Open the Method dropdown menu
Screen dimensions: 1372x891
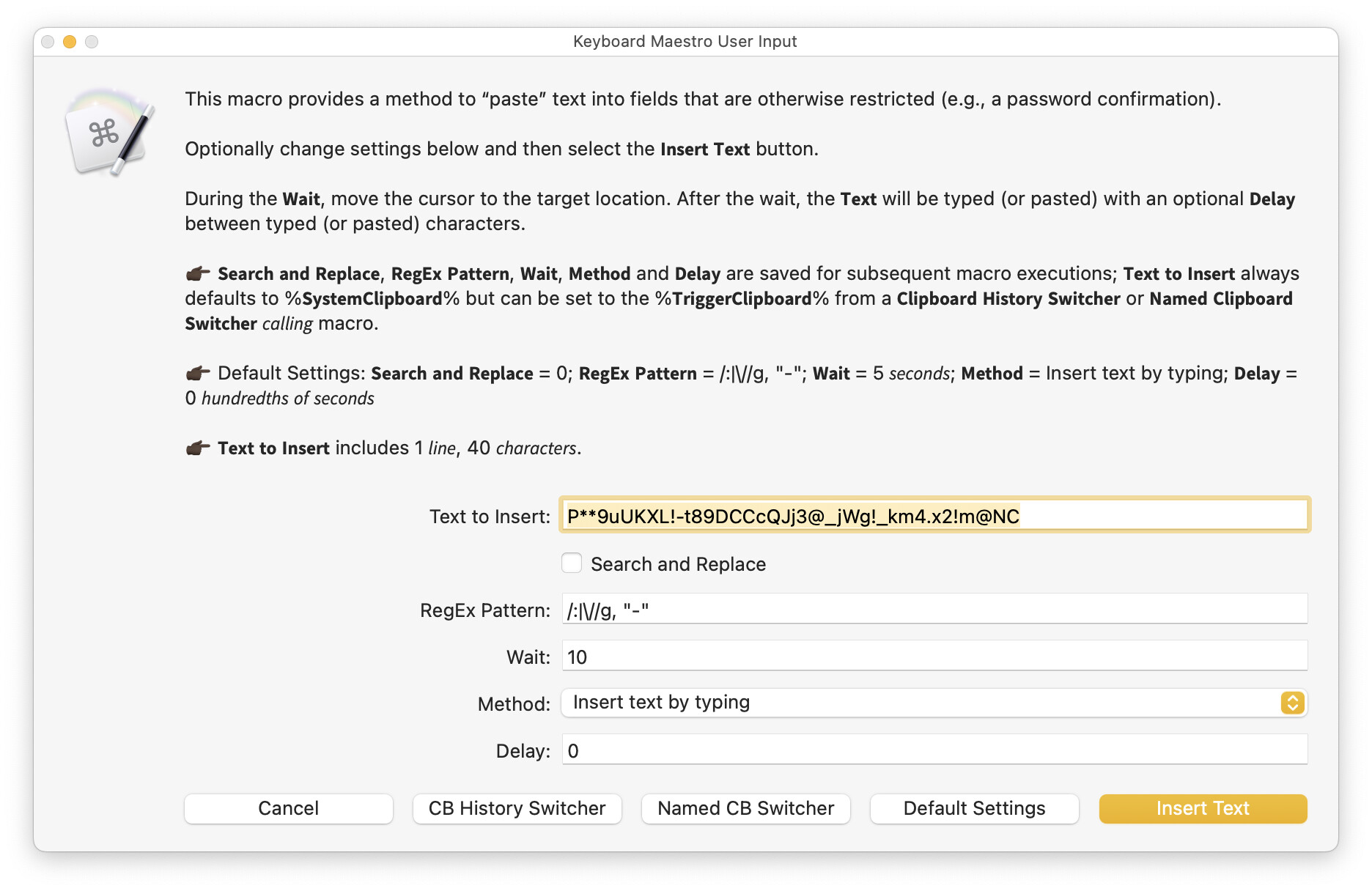coord(934,703)
